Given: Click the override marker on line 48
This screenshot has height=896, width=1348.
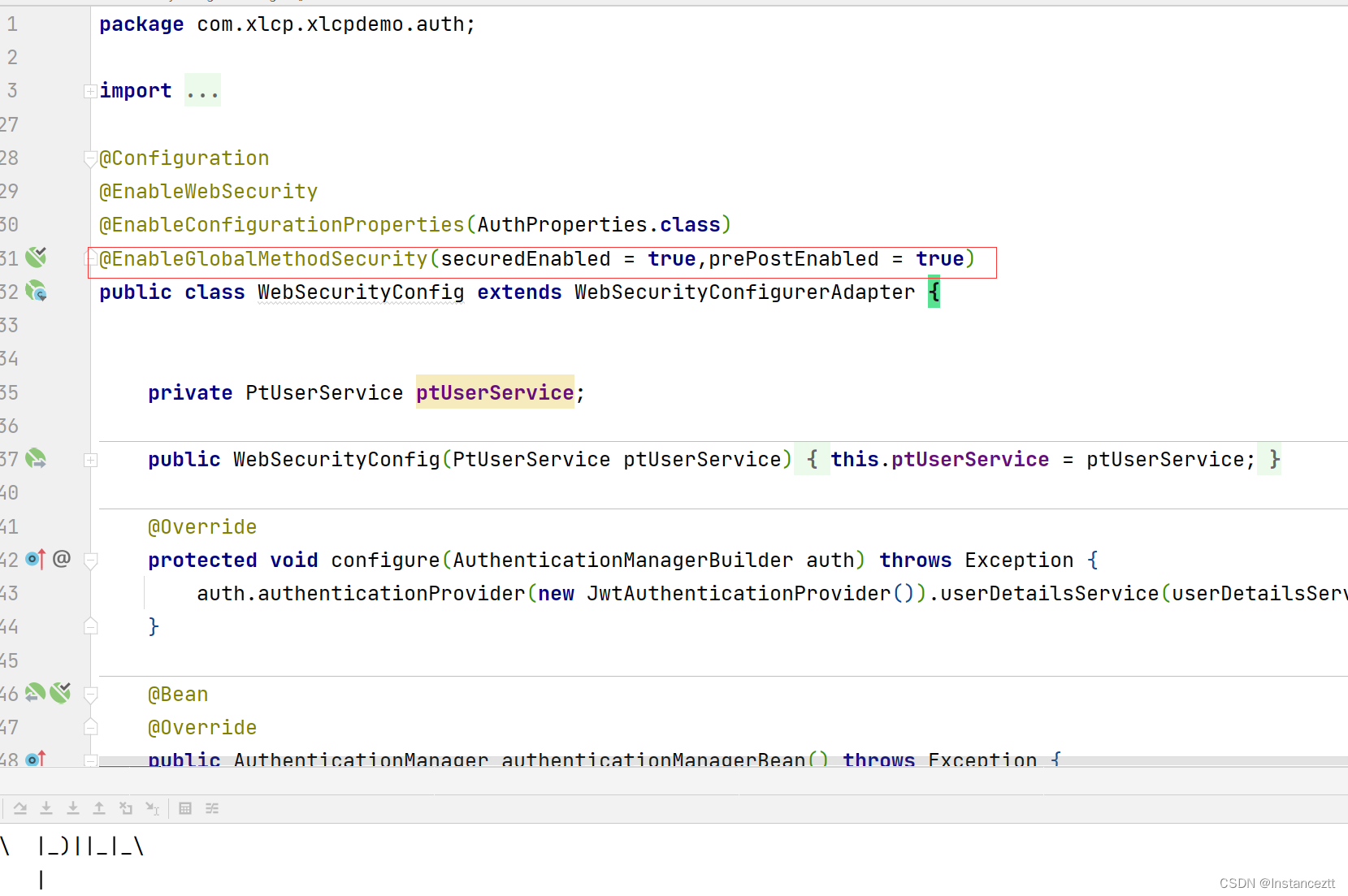Looking at the screenshot, I should click(x=35, y=760).
